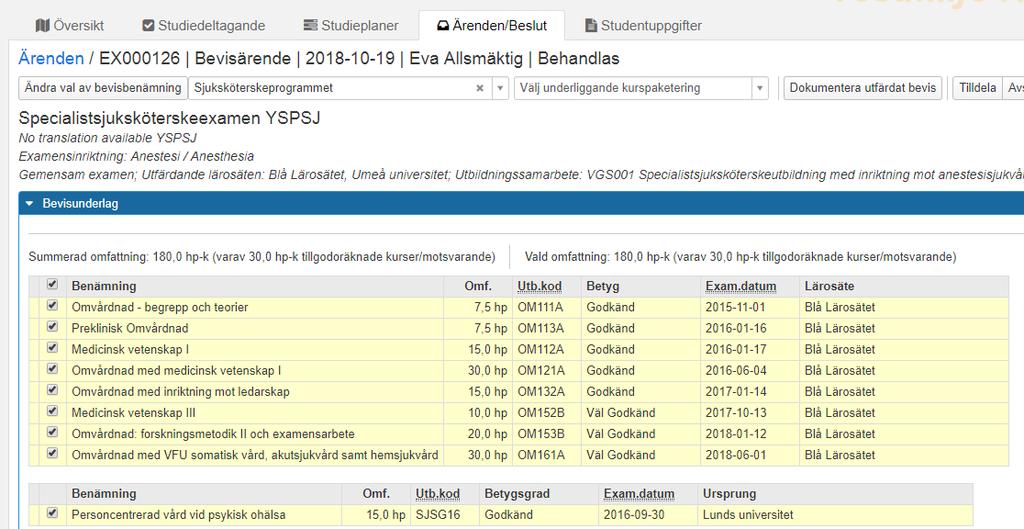This screenshot has width=1024, height=529.
Task: Uncheck Medicinsk vetenskap III course
Action: pos(52,411)
